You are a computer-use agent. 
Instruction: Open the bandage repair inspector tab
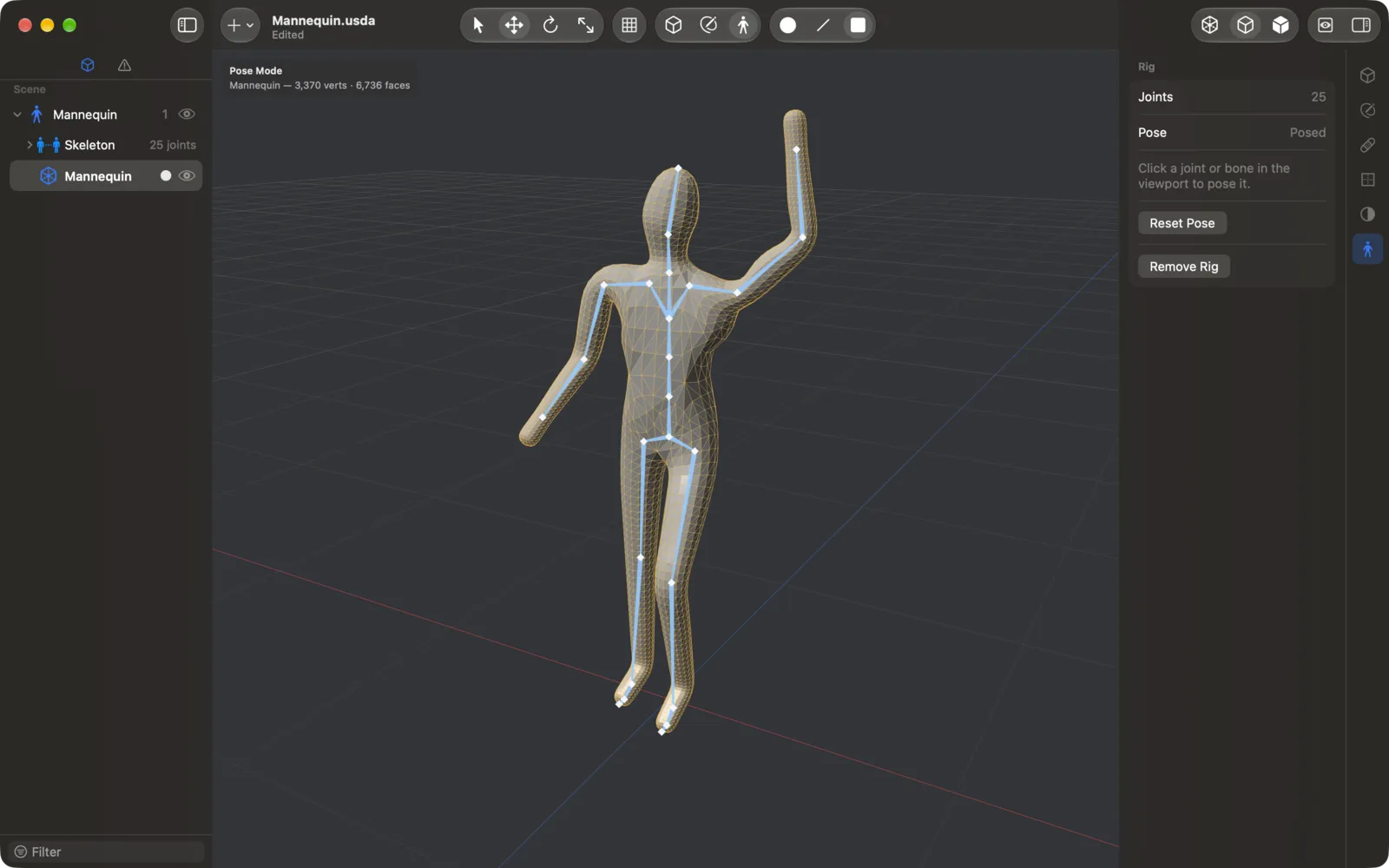(1367, 145)
